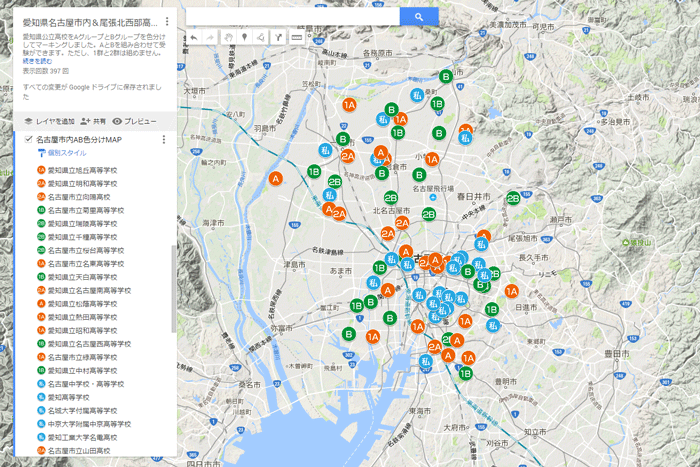The width and height of the screenshot is (700, 467).
Task: Select 名古屋市立向陽高校 in the list
Action: [80, 197]
